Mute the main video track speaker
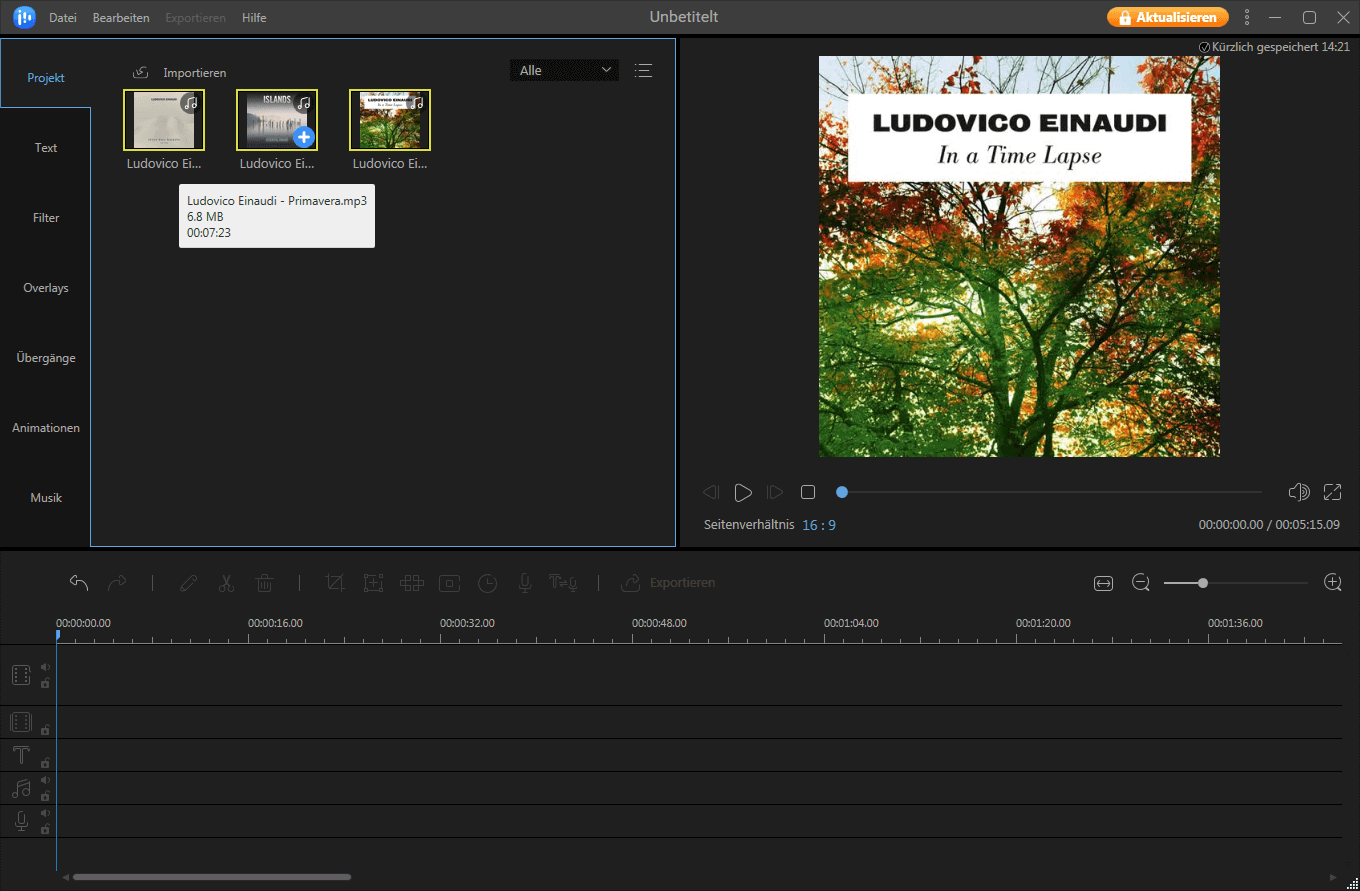 (45, 667)
